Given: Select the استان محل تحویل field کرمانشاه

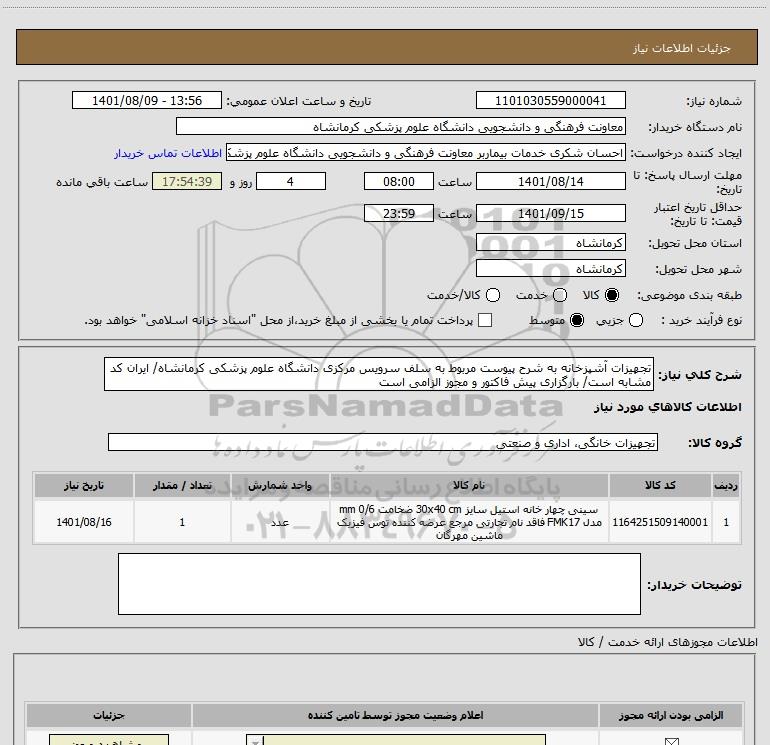Looking at the screenshot, I should pyautogui.click(x=550, y=243).
